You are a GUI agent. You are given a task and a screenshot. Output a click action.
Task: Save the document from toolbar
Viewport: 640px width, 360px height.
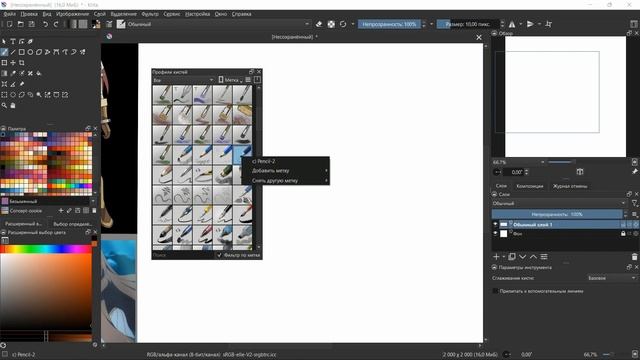[x=31, y=24]
